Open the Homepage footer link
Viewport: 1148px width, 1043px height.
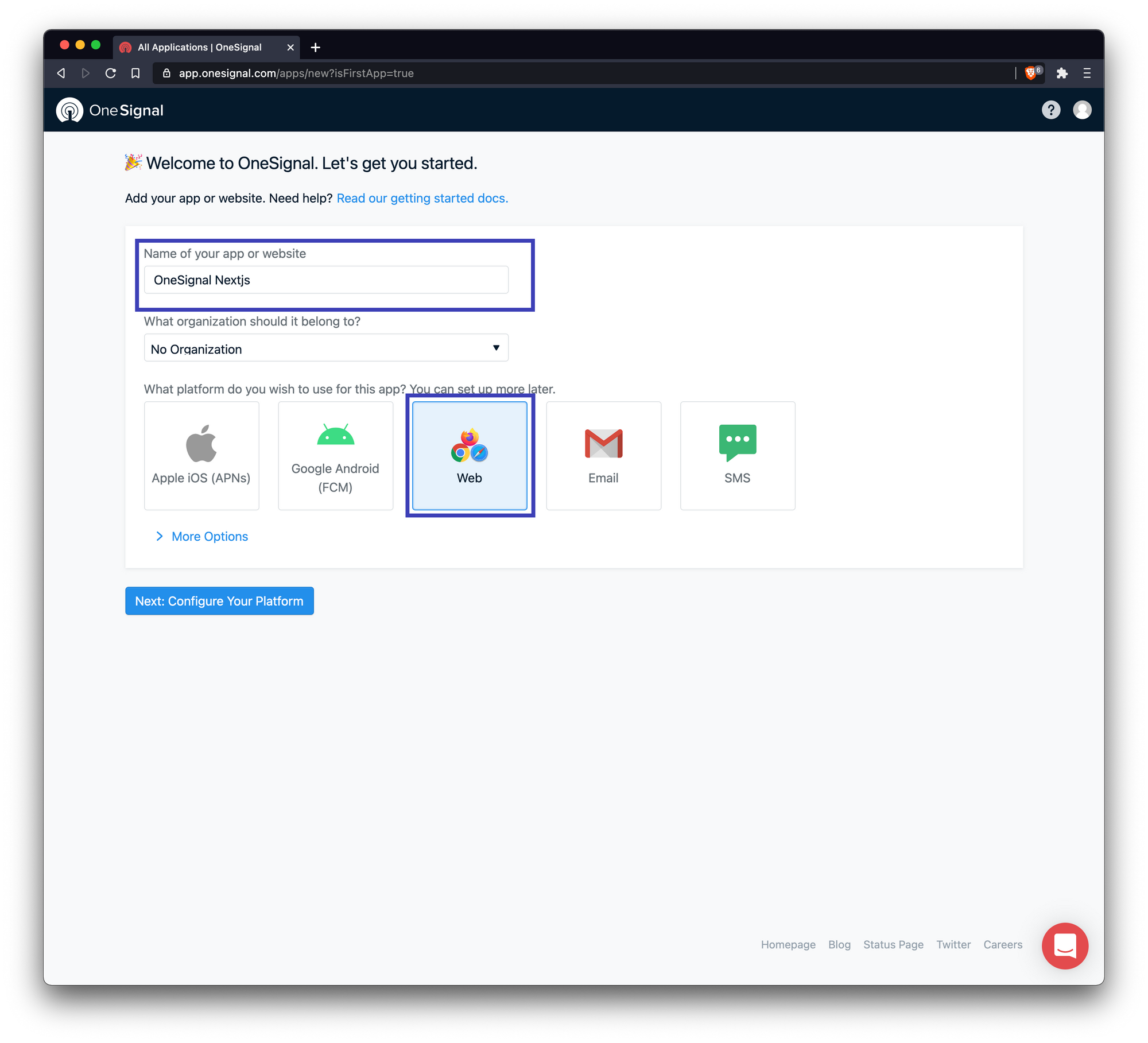coord(788,944)
